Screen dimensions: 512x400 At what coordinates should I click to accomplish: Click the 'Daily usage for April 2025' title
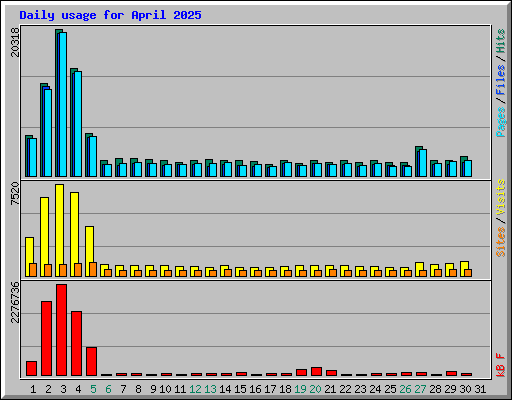click(x=110, y=15)
